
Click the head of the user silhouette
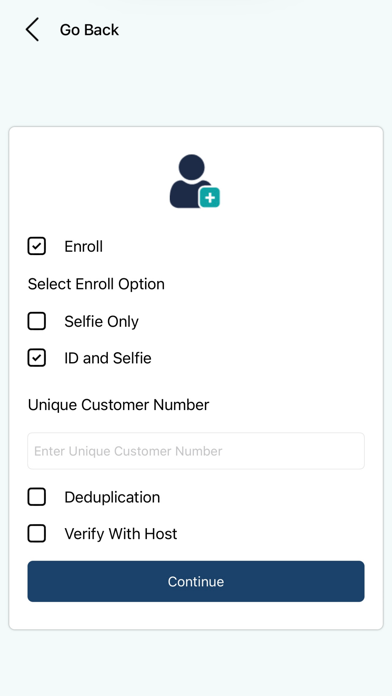point(191,167)
